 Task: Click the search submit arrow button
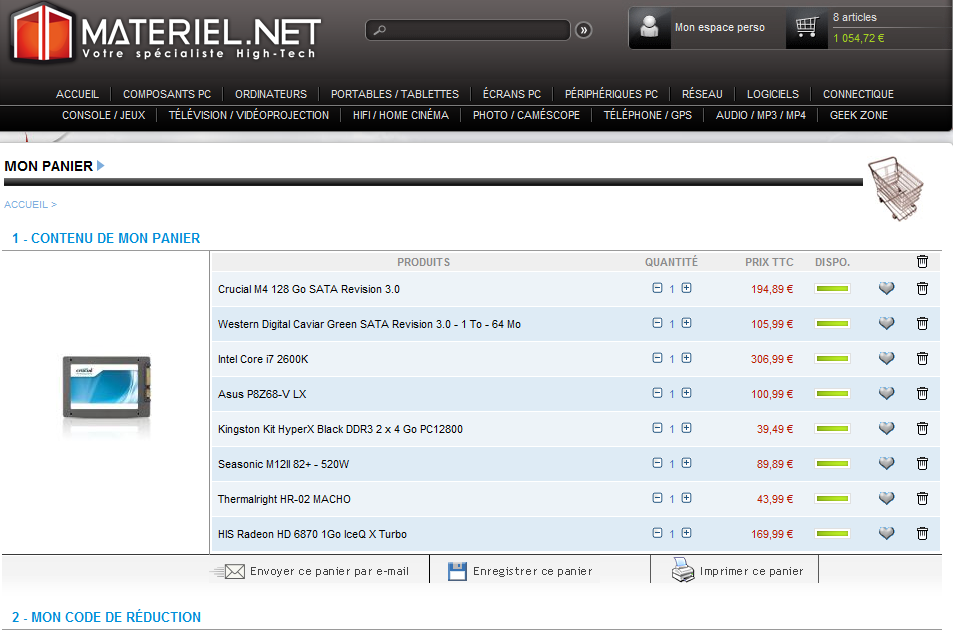tap(584, 30)
